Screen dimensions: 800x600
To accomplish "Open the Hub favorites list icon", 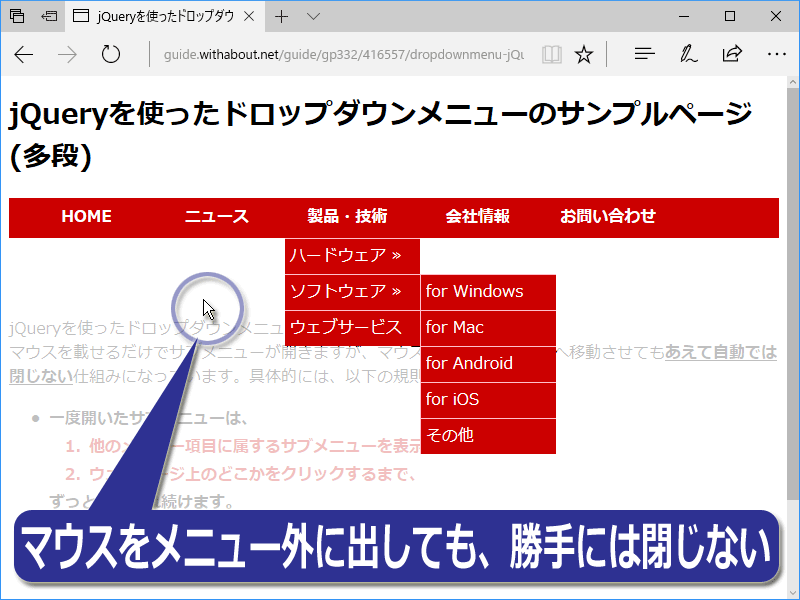I will point(646,54).
